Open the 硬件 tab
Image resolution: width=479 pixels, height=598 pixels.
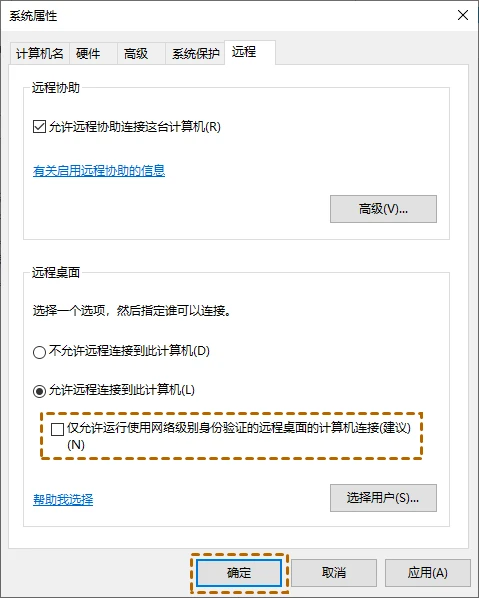(x=93, y=53)
